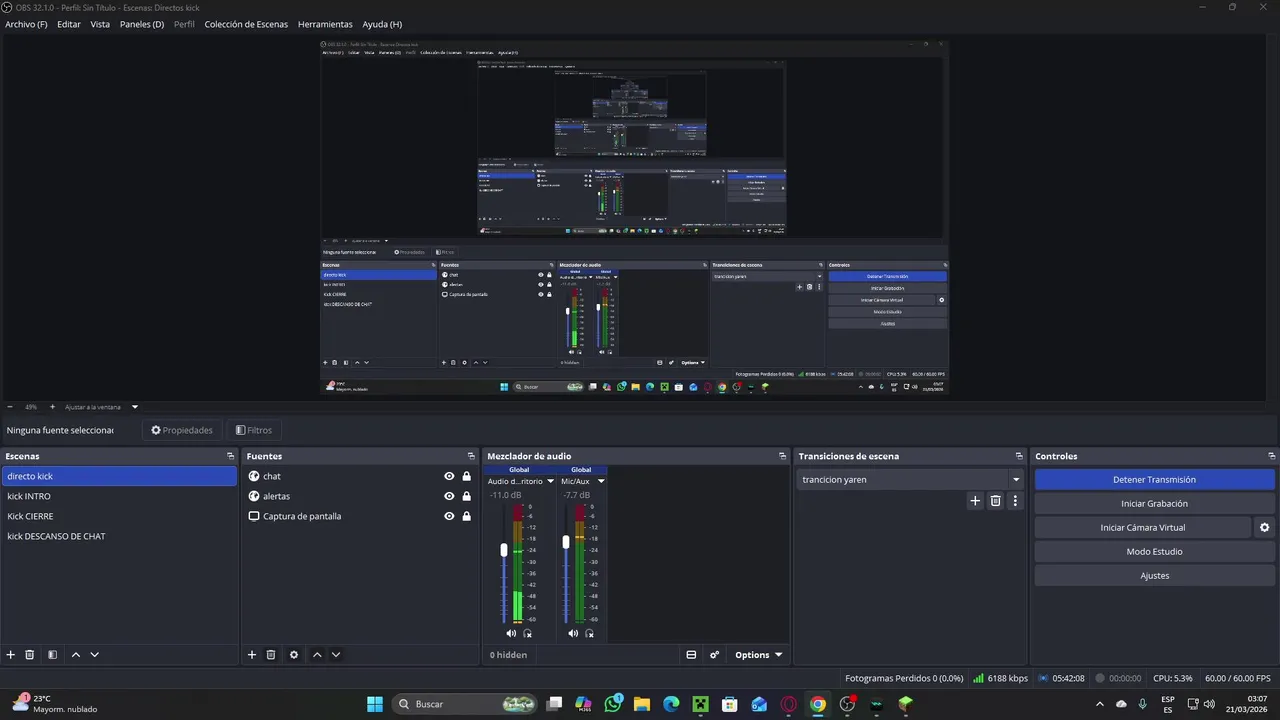Image resolution: width=1280 pixels, height=720 pixels.
Task: Enable Modo Estudio
Action: [1154, 551]
